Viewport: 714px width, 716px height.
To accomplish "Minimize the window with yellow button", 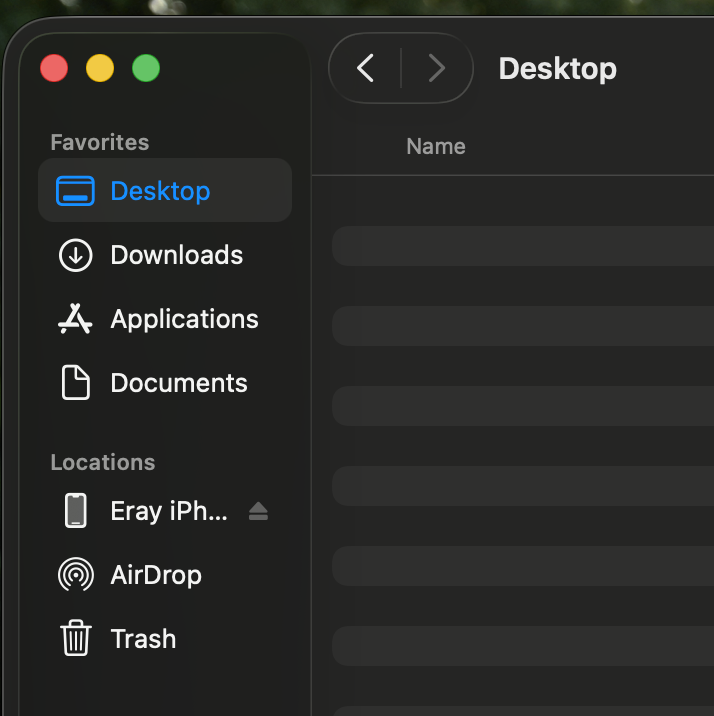I will pyautogui.click(x=100, y=68).
